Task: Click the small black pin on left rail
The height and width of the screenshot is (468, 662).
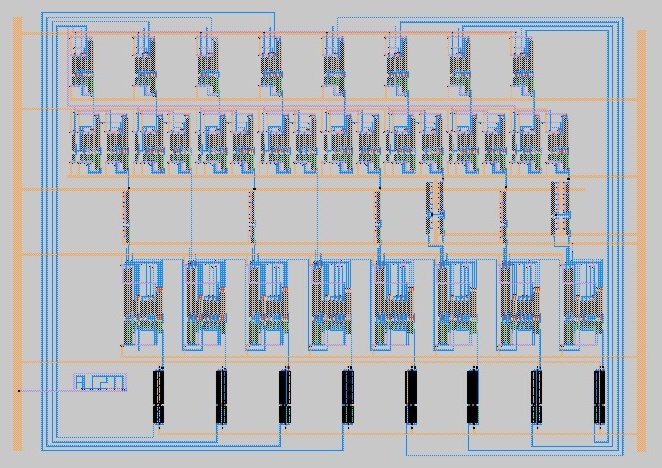Action: [18, 390]
